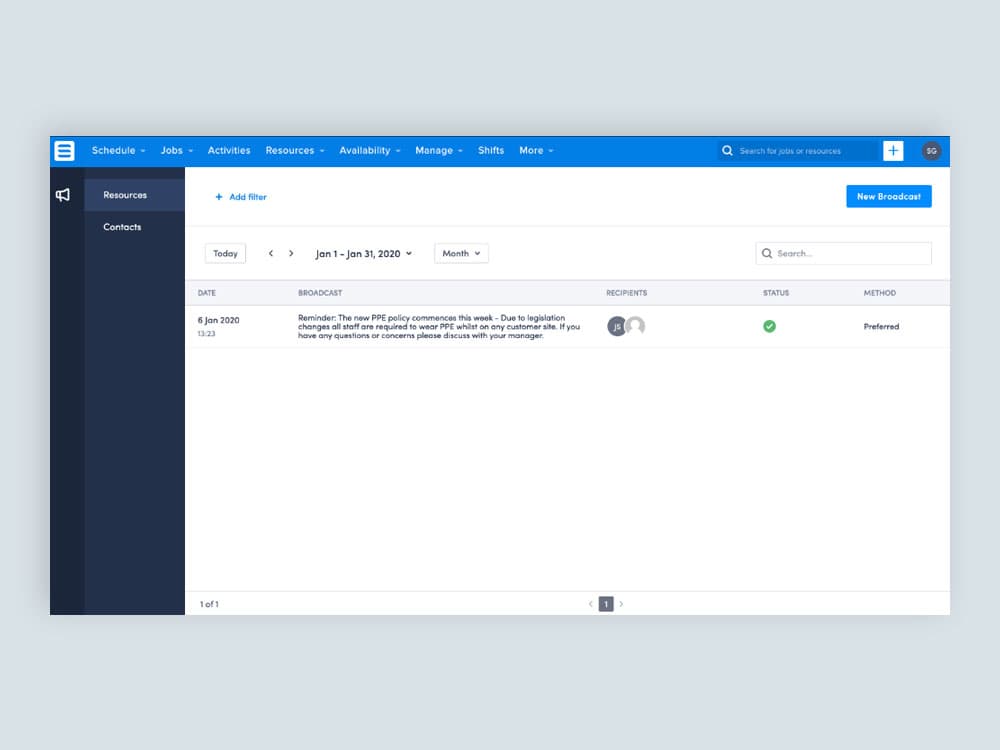The width and height of the screenshot is (1000, 750).
Task: Click the previous page arrow in pagination
Action: click(591, 604)
